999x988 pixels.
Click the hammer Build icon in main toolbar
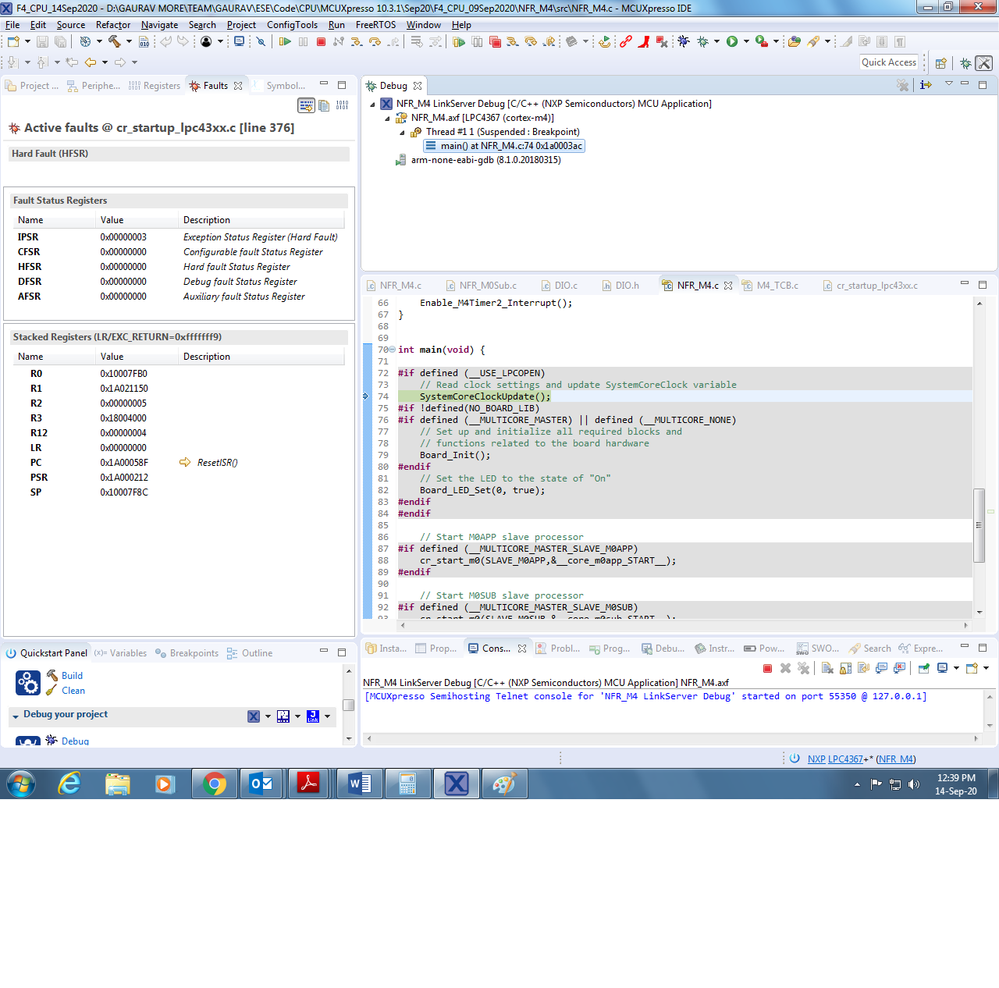[115, 41]
